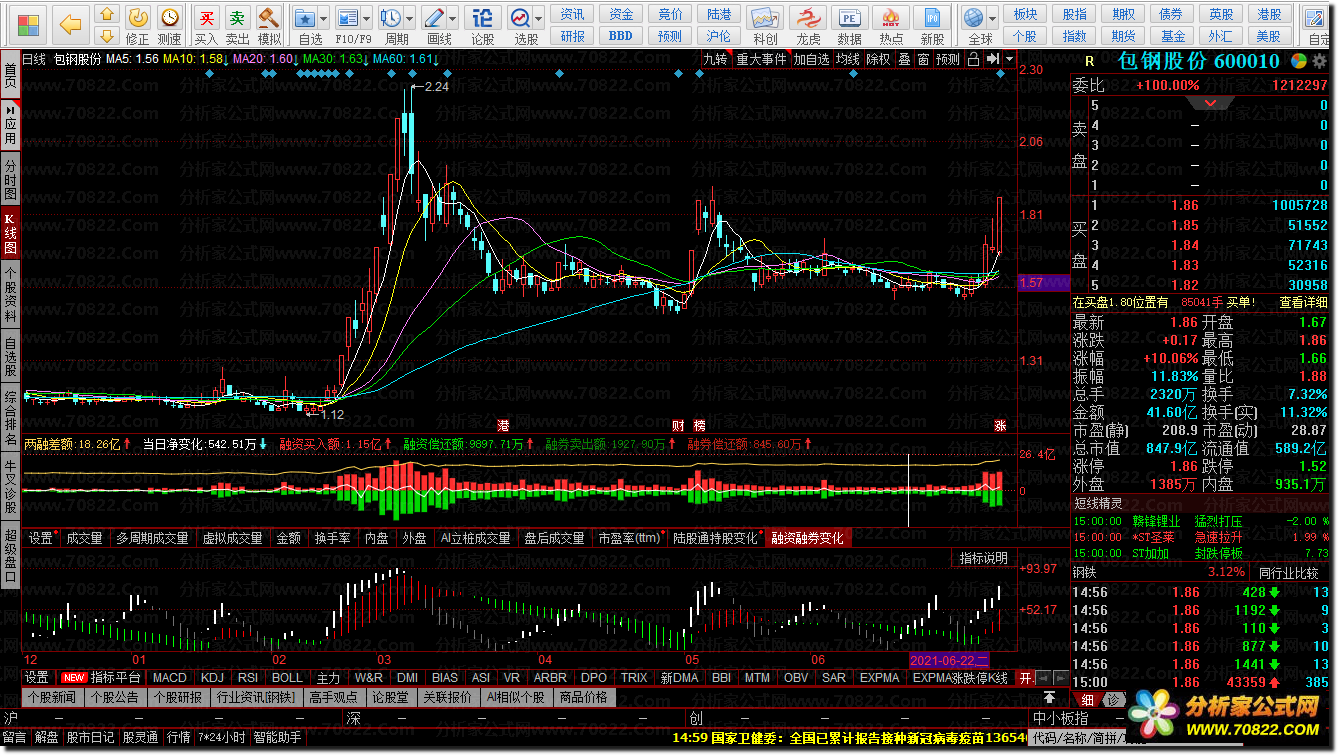Switch to the 分时图 sidebar tab
This screenshot has width=1339, height=755.
coord(10,178)
